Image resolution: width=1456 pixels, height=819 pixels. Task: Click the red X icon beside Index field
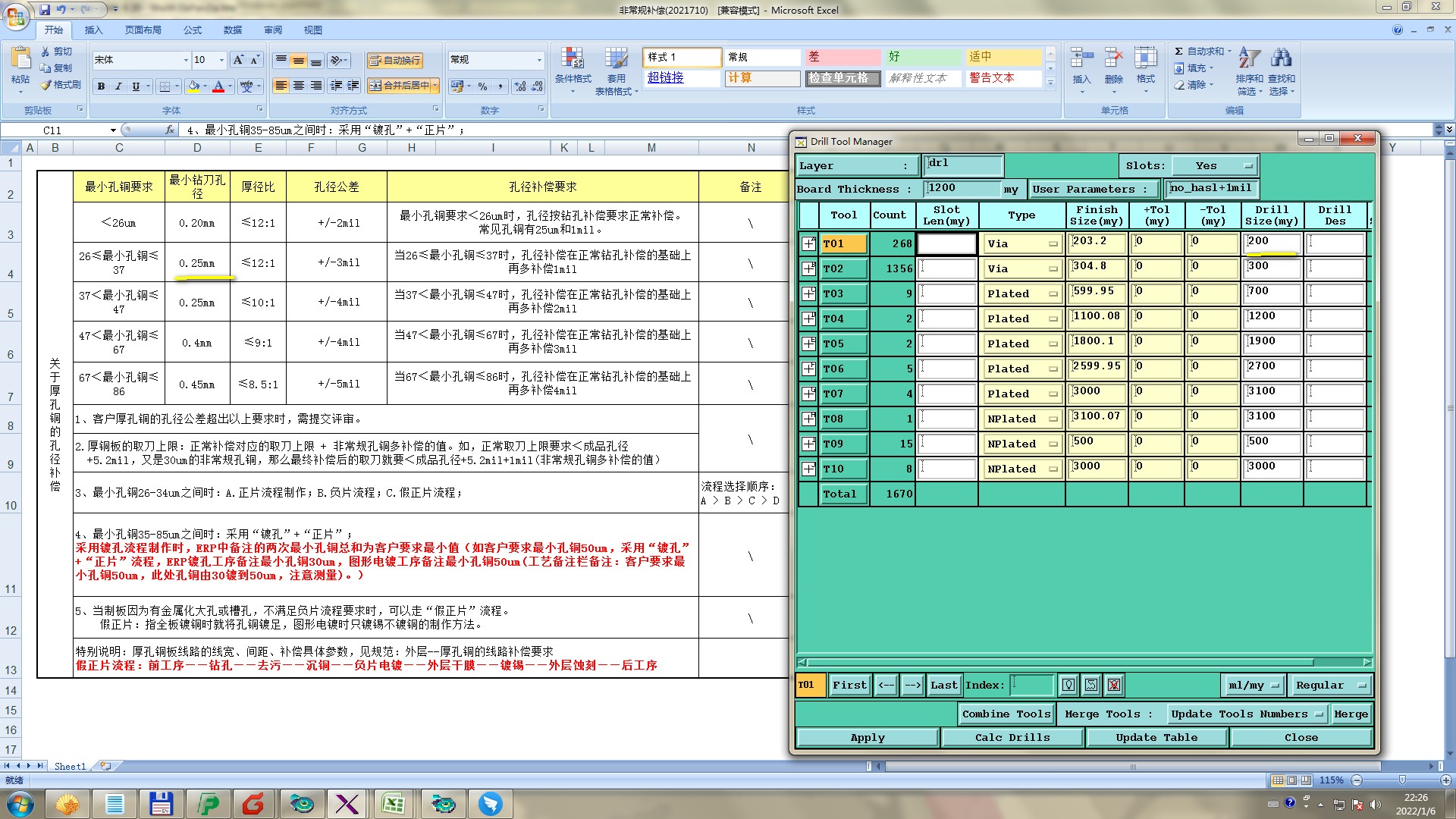point(1113,686)
